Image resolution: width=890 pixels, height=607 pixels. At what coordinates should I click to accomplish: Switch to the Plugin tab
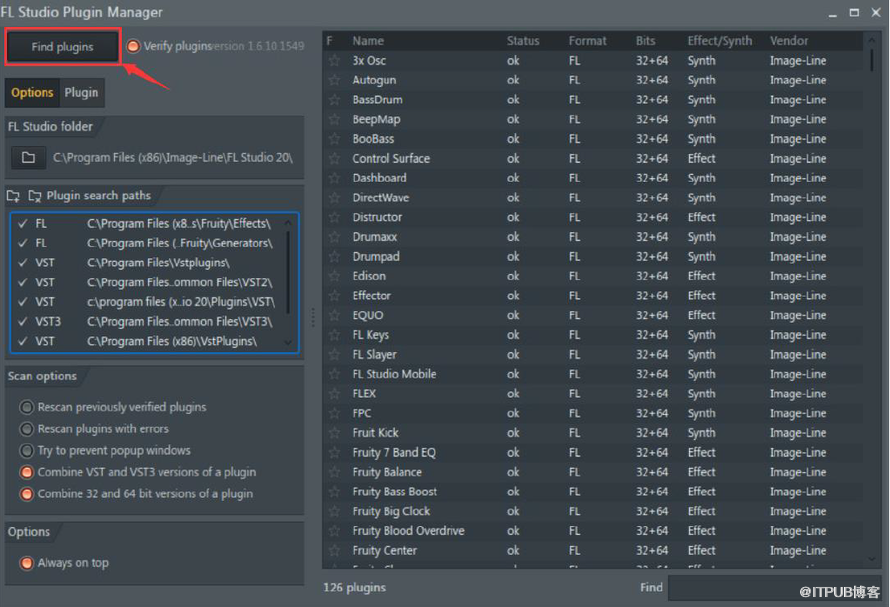81,93
